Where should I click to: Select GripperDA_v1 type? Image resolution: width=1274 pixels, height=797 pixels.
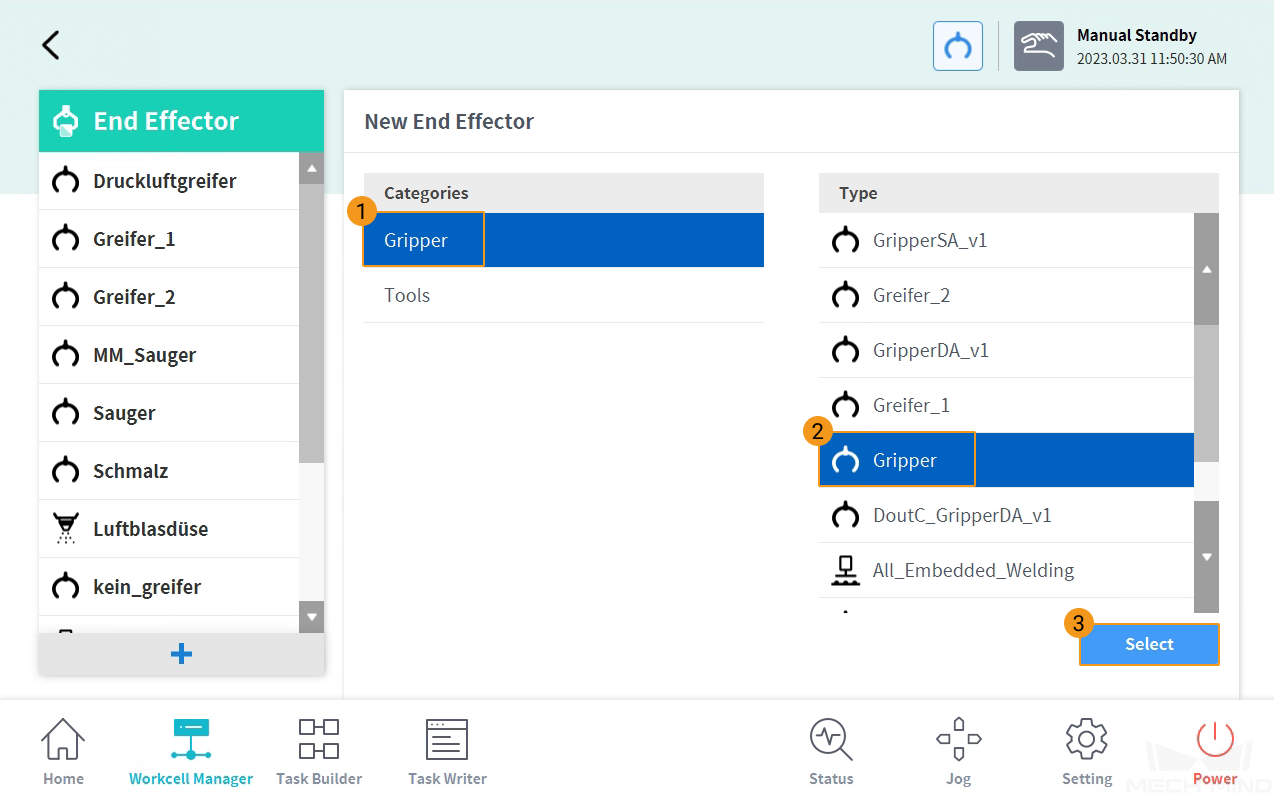tap(1006, 350)
